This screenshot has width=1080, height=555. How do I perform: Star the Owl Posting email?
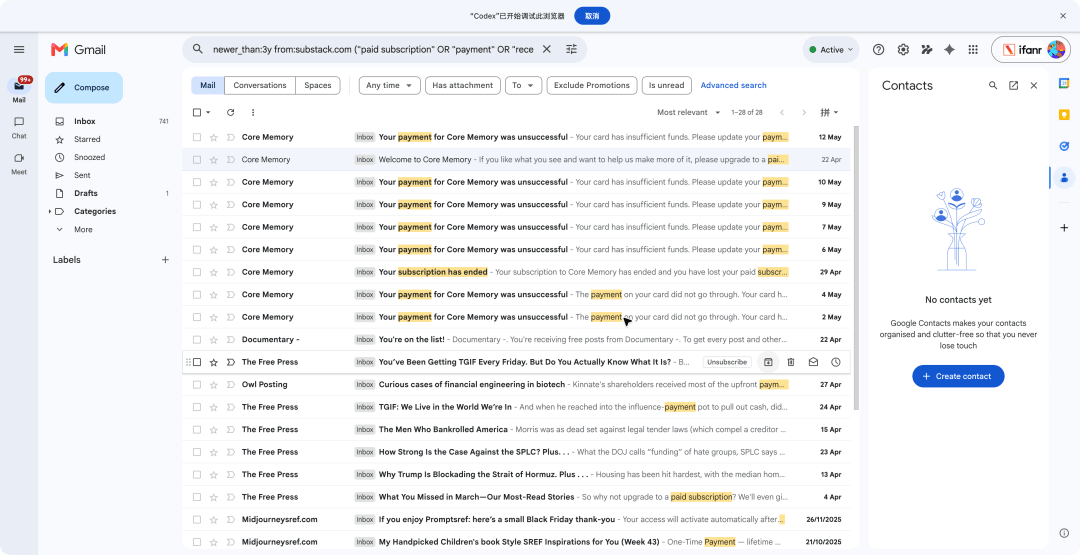[x=214, y=385]
